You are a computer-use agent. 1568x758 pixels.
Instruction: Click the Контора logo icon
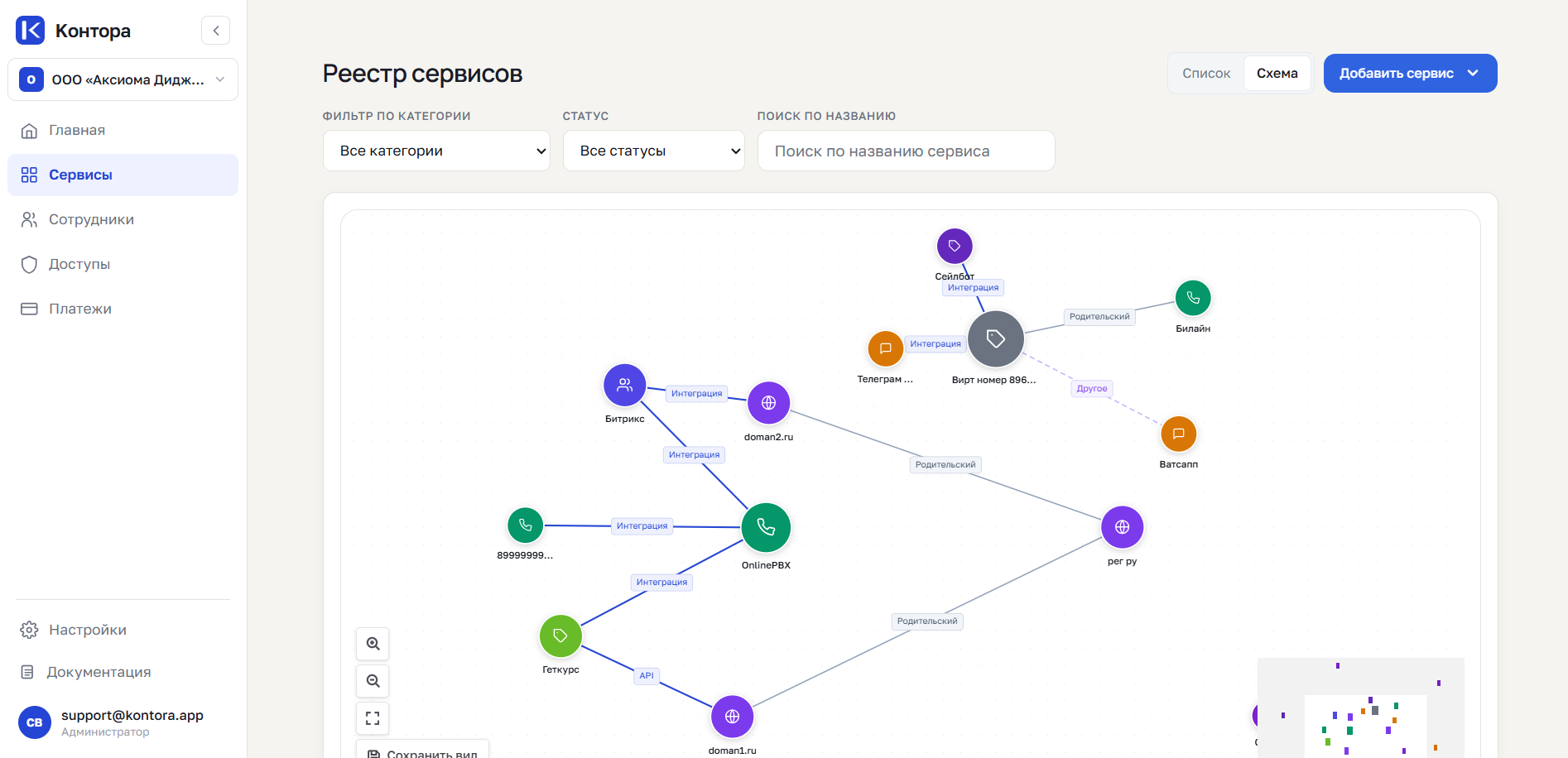point(31,31)
